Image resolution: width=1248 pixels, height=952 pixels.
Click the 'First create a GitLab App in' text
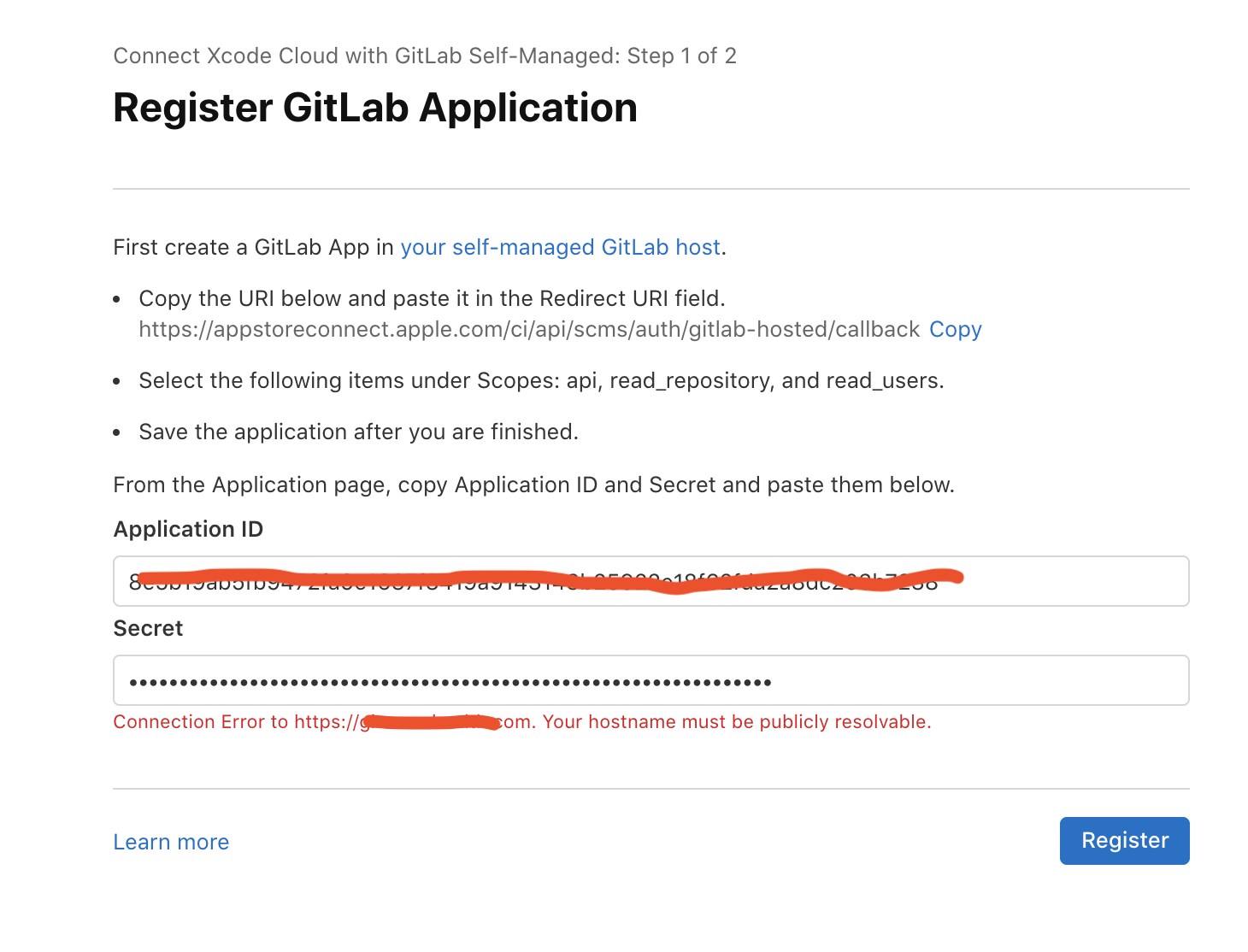pos(253,248)
